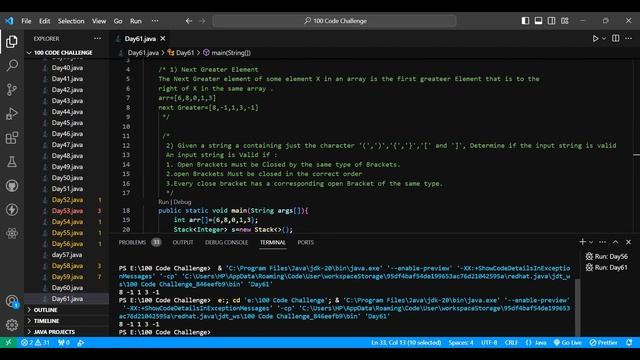Switch to the OUTPUT tab
640x360 pixels.
[x=182, y=242]
